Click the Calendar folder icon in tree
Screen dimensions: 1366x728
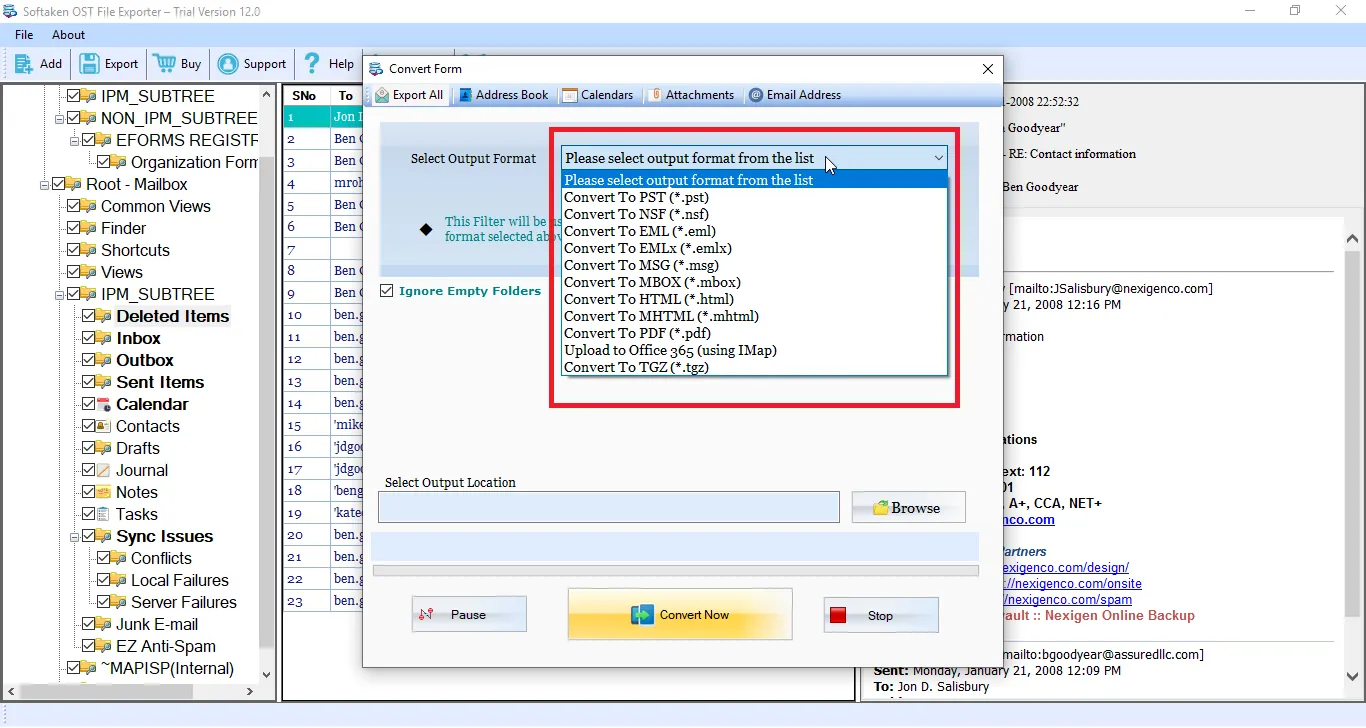pyautogui.click(x=104, y=404)
